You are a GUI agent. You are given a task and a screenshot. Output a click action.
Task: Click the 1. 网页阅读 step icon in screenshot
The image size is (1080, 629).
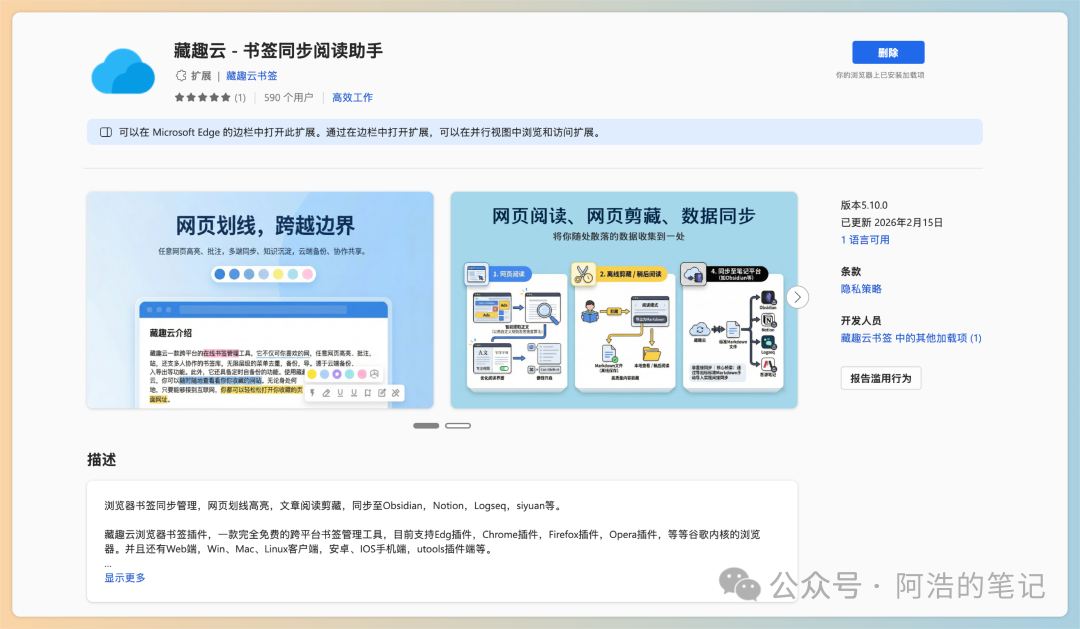[x=476, y=274]
